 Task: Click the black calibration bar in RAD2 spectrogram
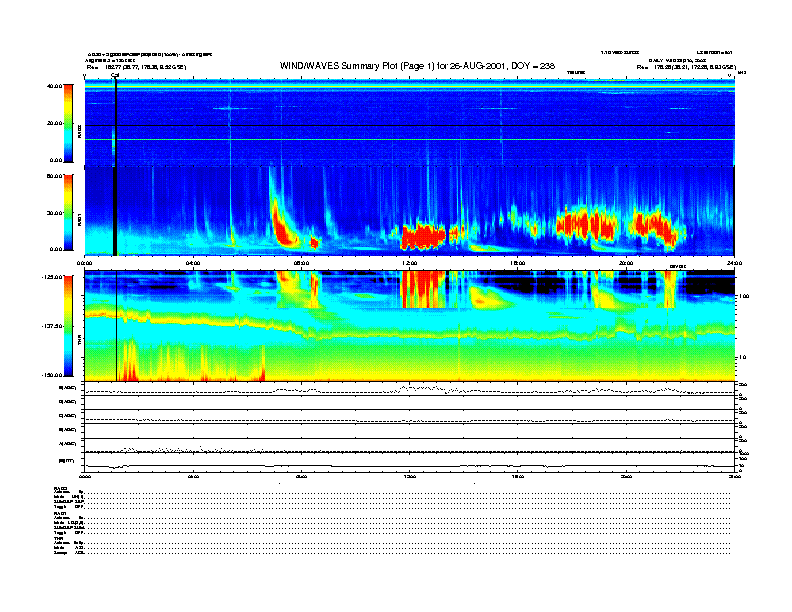click(x=115, y=122)
